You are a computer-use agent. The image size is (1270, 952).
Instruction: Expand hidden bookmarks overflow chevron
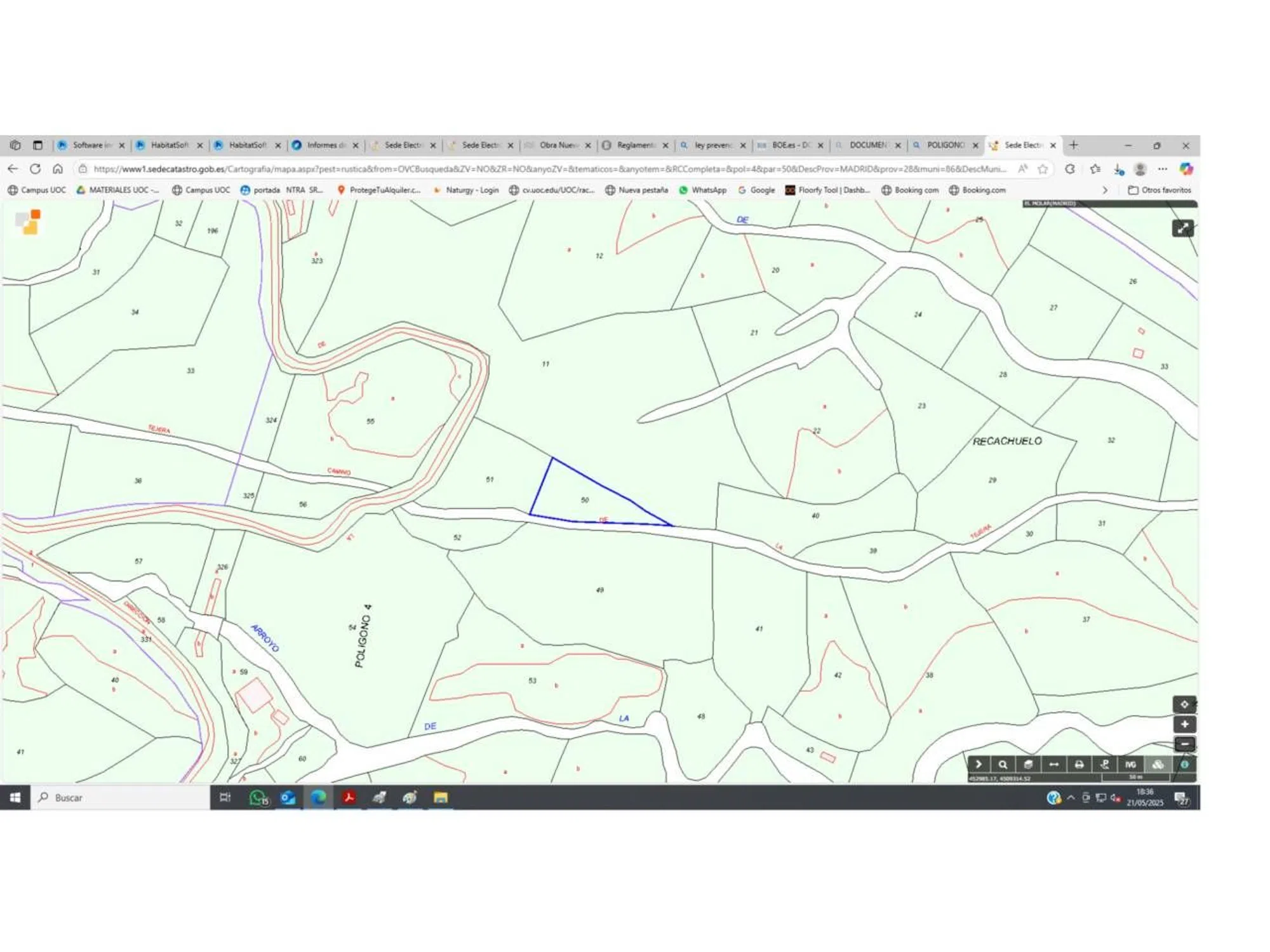click(x=1105, y=190)
